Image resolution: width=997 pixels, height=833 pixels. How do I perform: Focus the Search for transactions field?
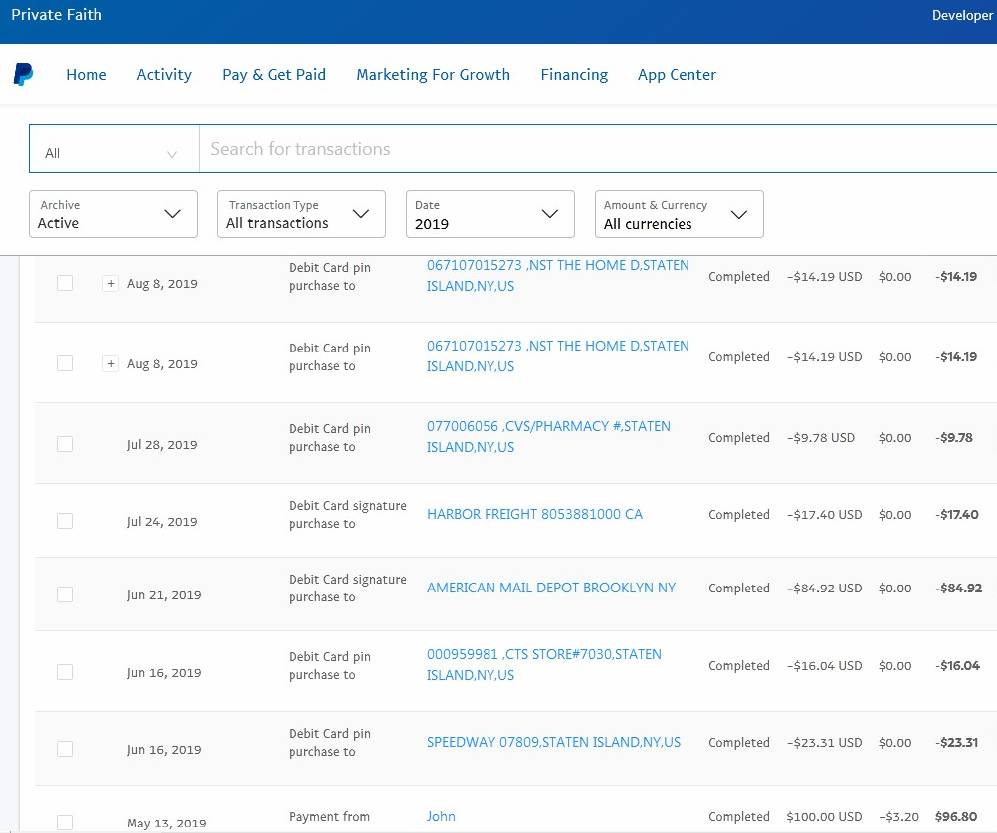598,149
